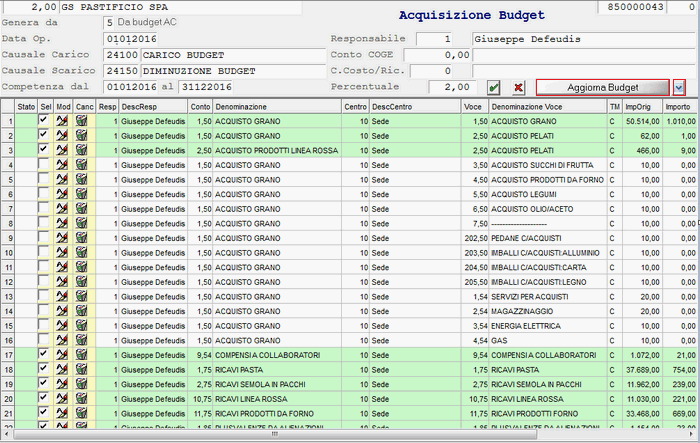Click Canc delete icon in row 19
This screenshot has height=443, width=700.
click(81, 384)
